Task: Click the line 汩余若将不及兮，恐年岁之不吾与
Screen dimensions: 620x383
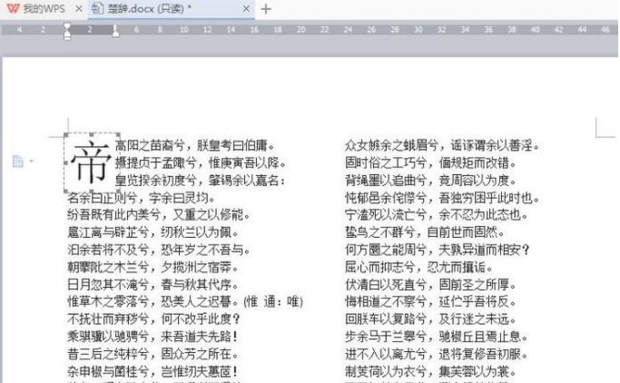Action: (159, 250)
